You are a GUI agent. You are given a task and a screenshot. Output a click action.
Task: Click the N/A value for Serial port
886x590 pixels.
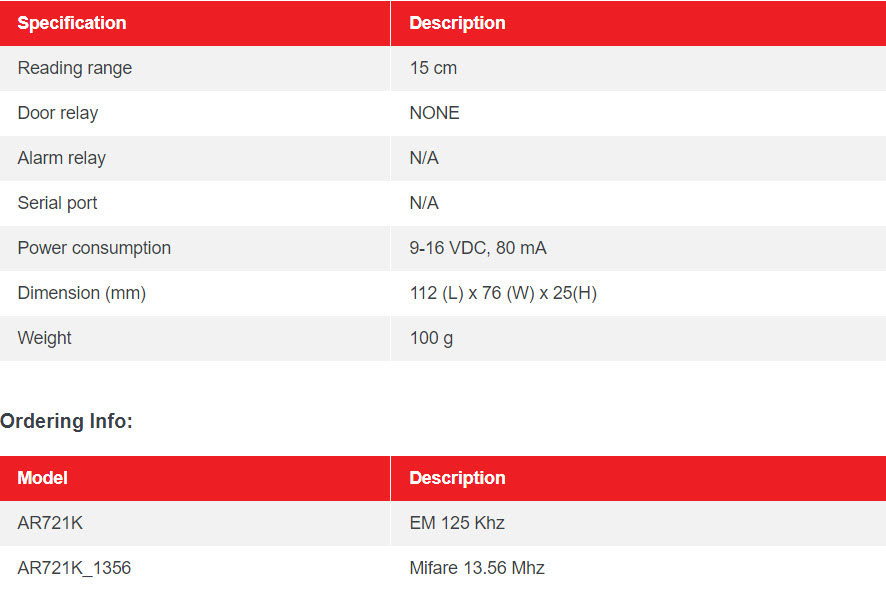pyautogui.click(x=424, y=203)
